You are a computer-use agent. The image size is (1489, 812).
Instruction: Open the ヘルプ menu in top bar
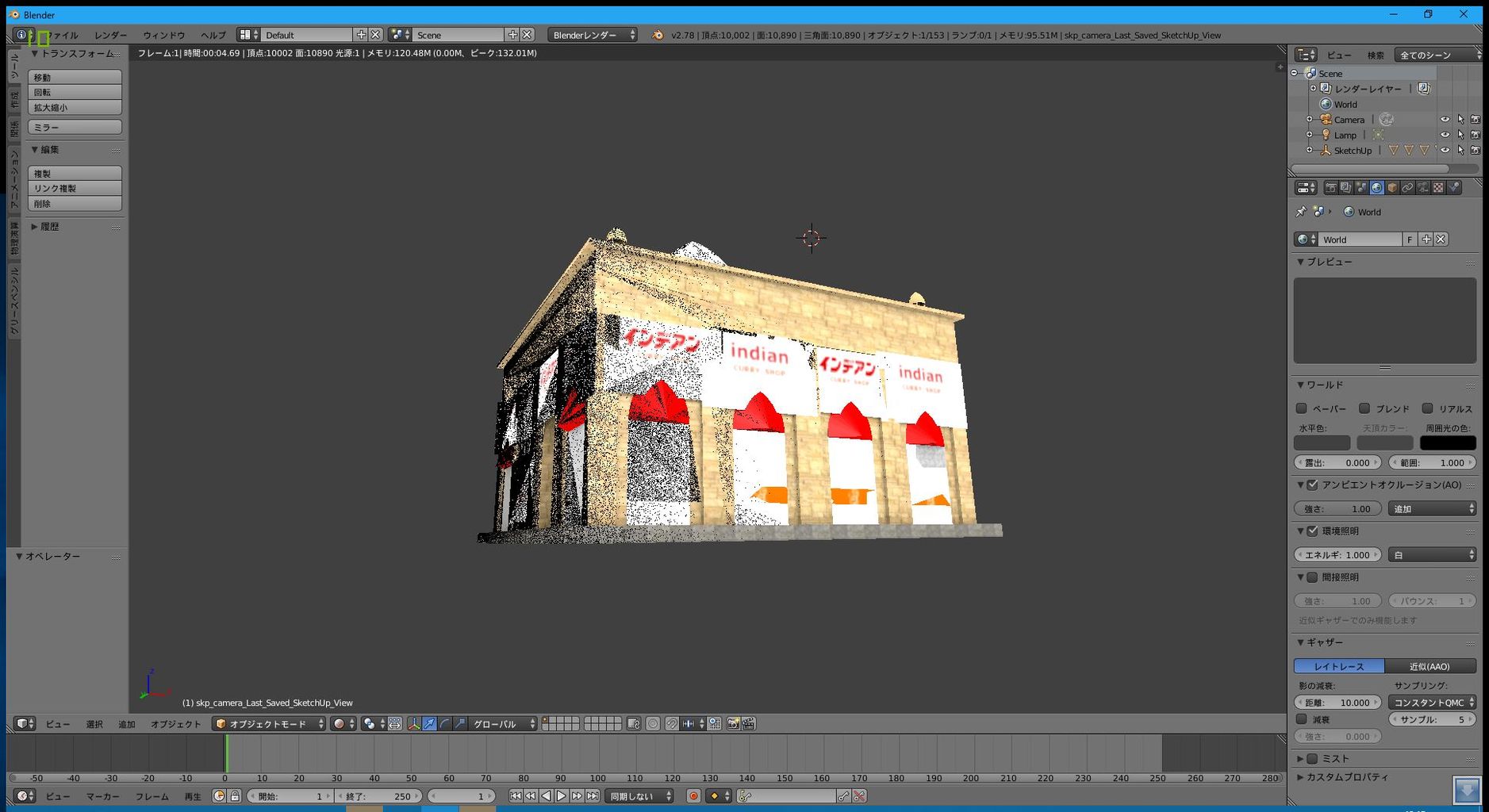click(x=213, y=35)
